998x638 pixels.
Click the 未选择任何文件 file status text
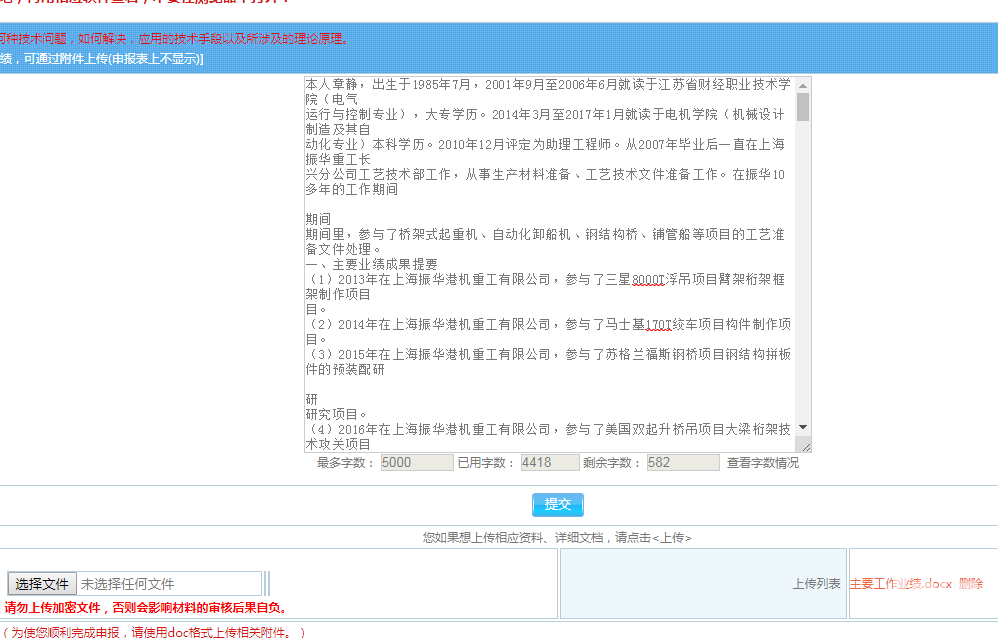click(x=127, y=584)
